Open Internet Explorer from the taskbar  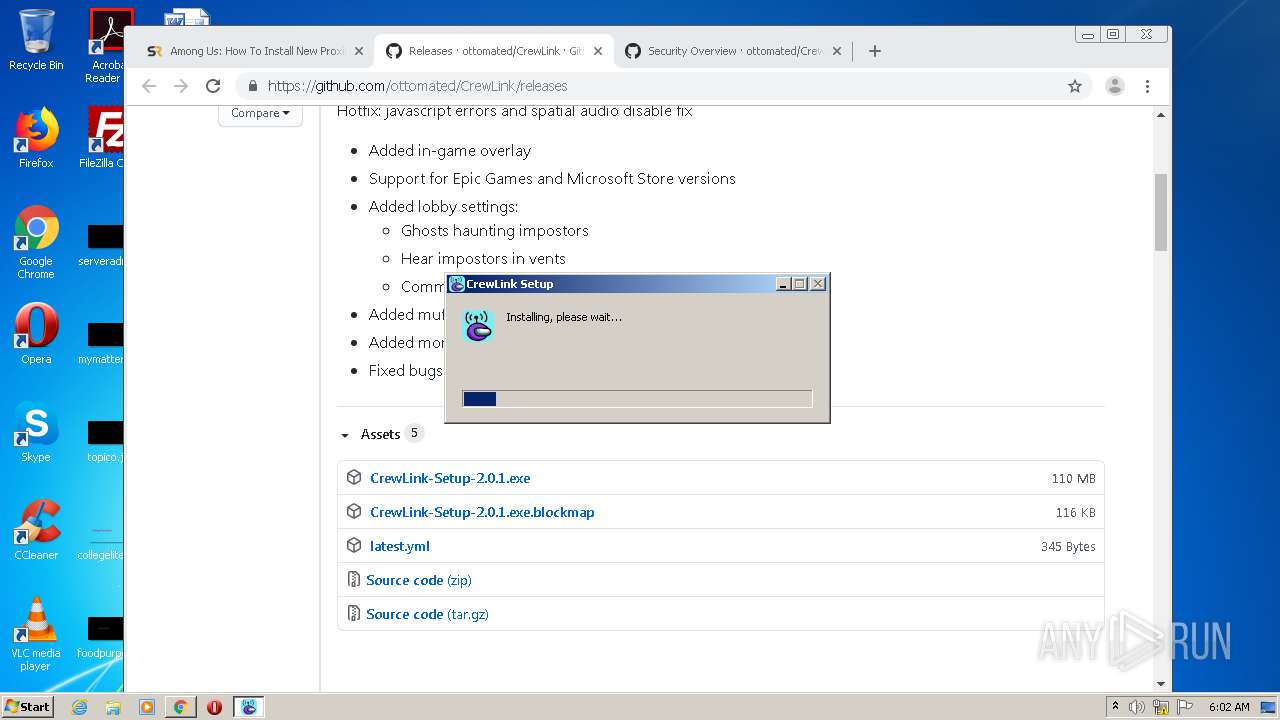click(x=80, y=707)
